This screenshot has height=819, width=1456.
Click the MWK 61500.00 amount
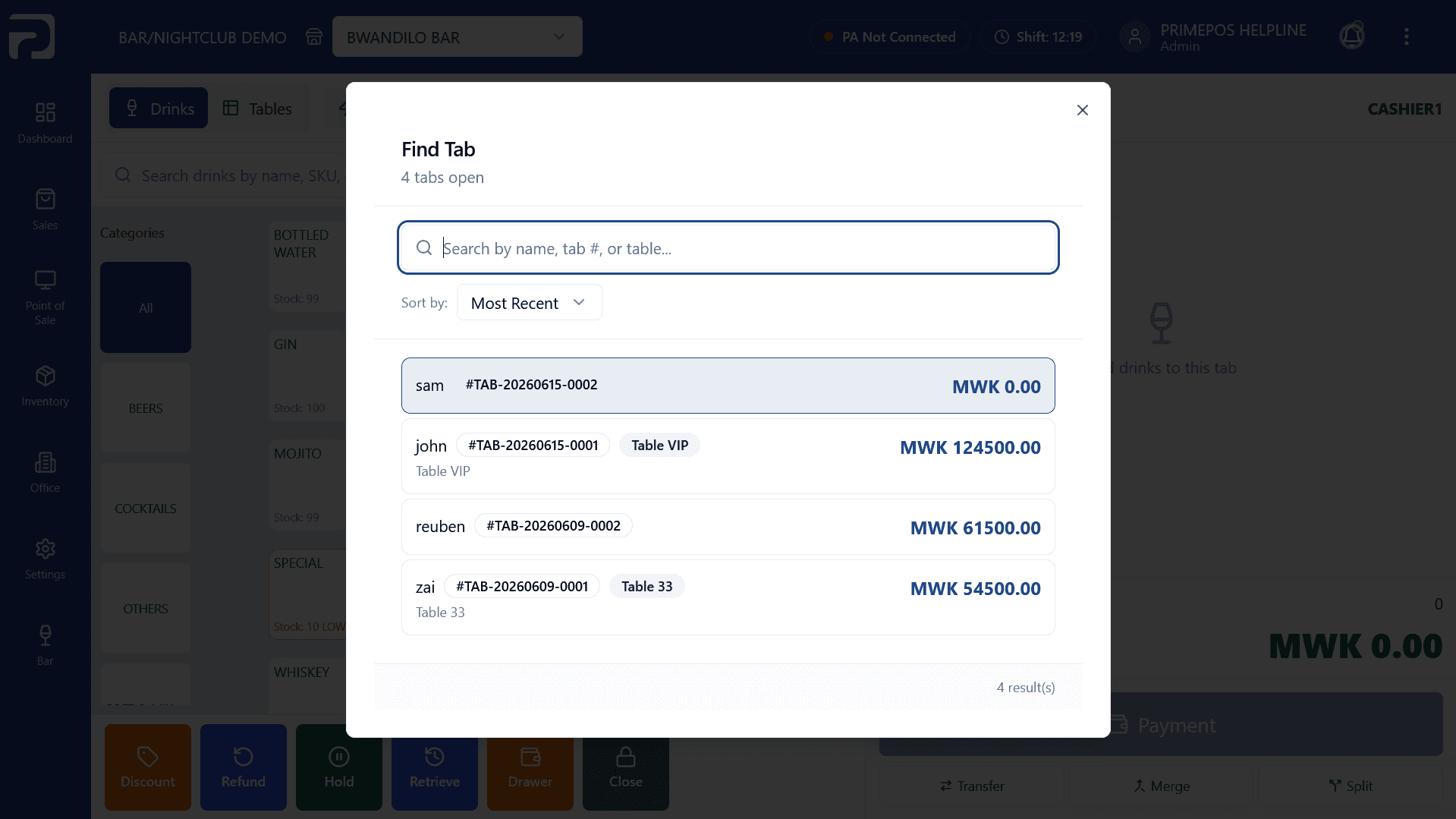tap(975, 528)
